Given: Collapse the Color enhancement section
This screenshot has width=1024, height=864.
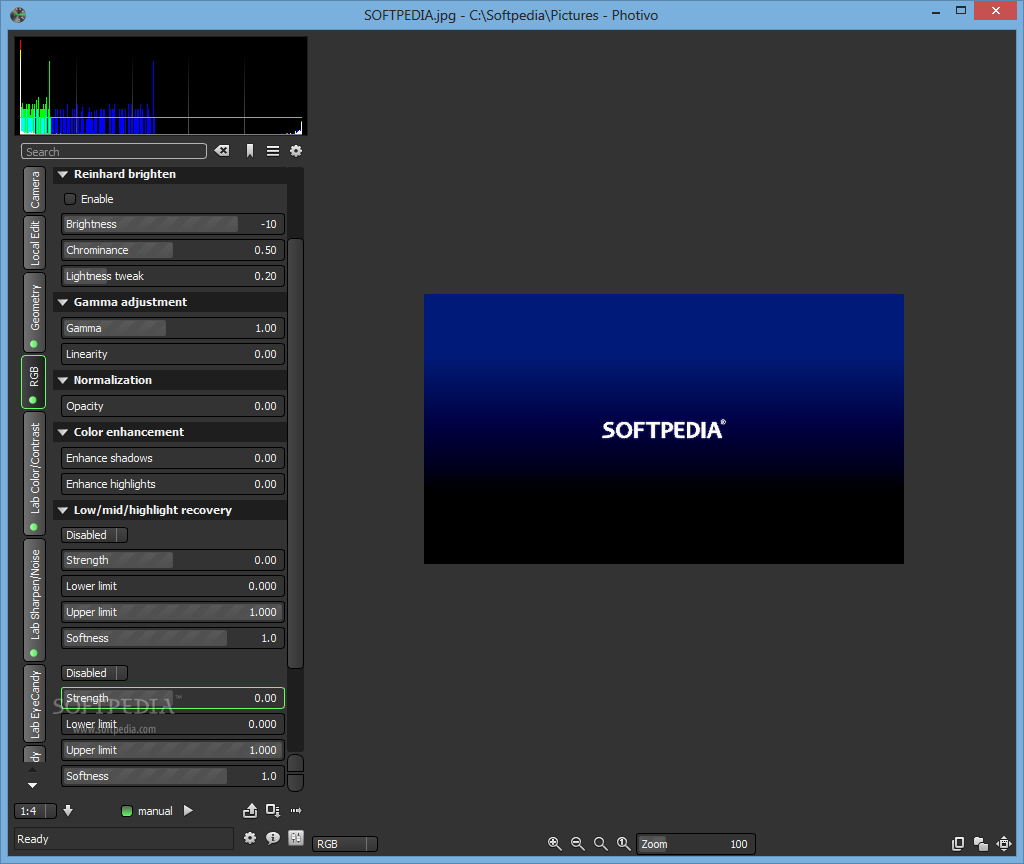Looking at the screenshot, I should pyautogui.click(x=63, y=432).
